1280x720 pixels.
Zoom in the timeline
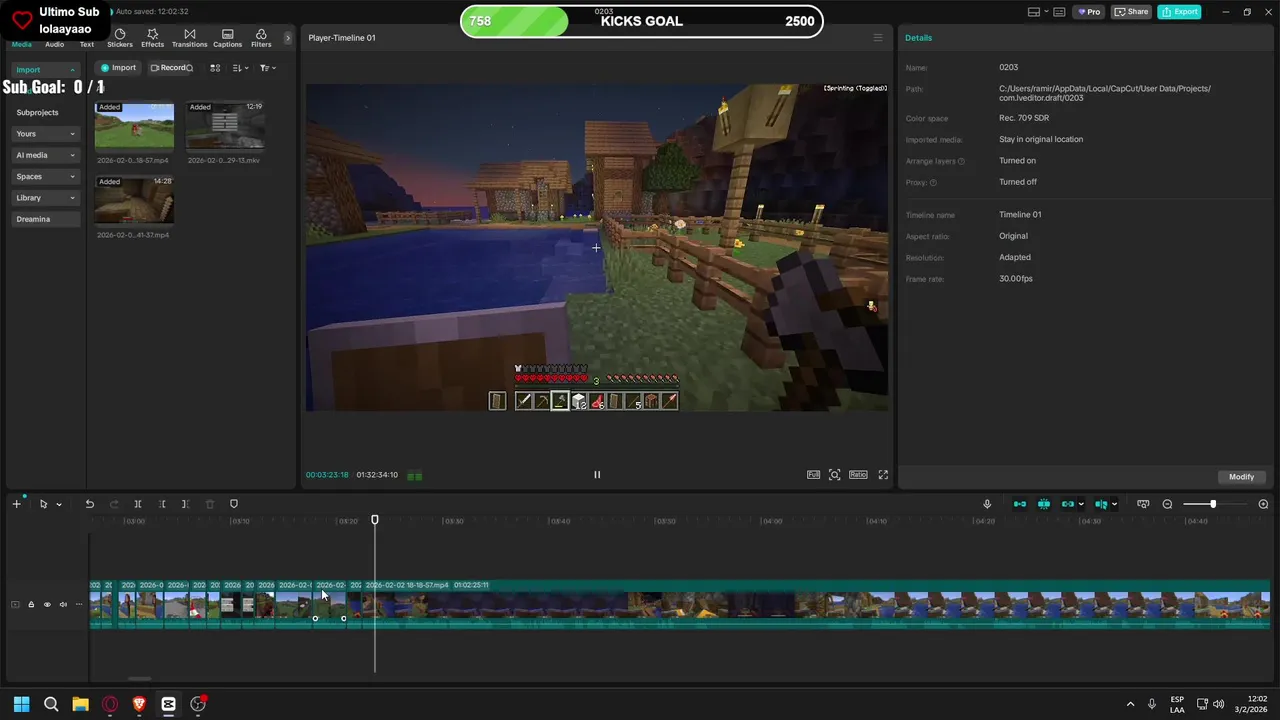click(x=1263, y=504)
